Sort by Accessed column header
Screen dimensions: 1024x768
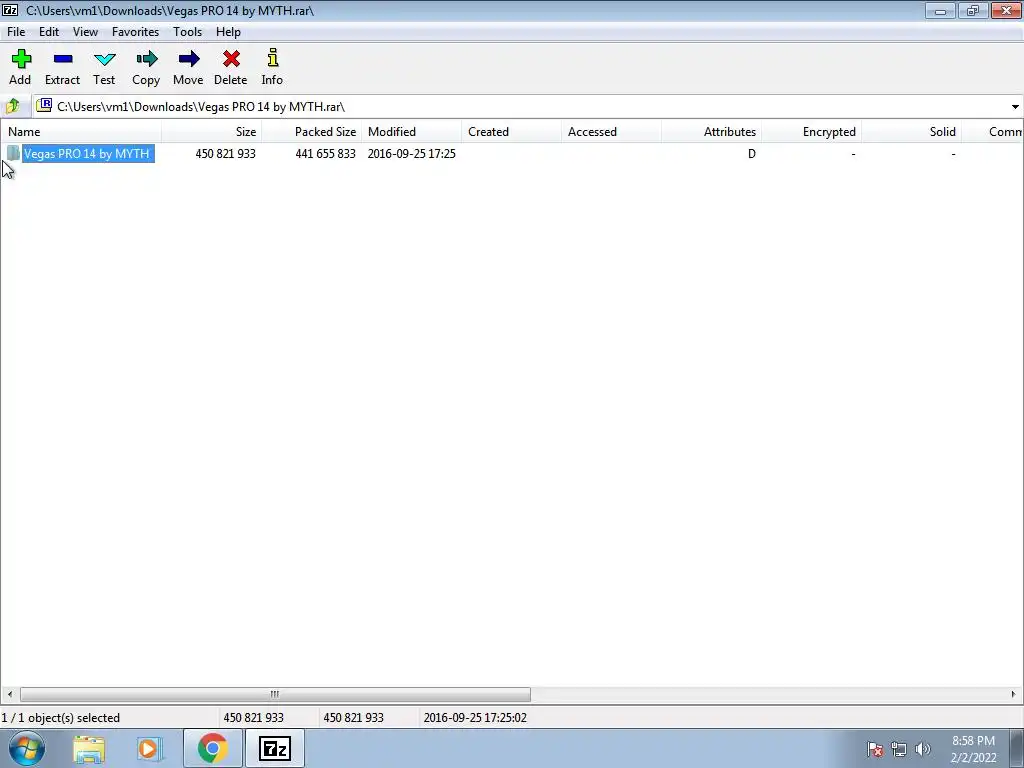pyautogui.click(x=611, y=131)
